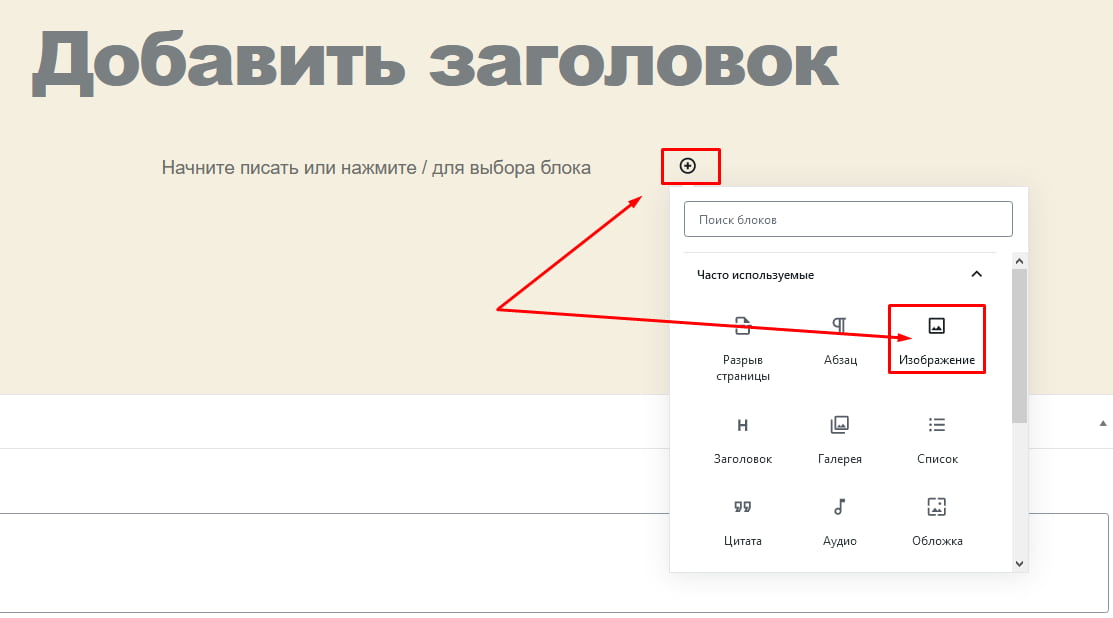The width and height of the screenshot is (1113, 618).
Task: Insert an Audio block (Аудио)
Action: (840, 522)
